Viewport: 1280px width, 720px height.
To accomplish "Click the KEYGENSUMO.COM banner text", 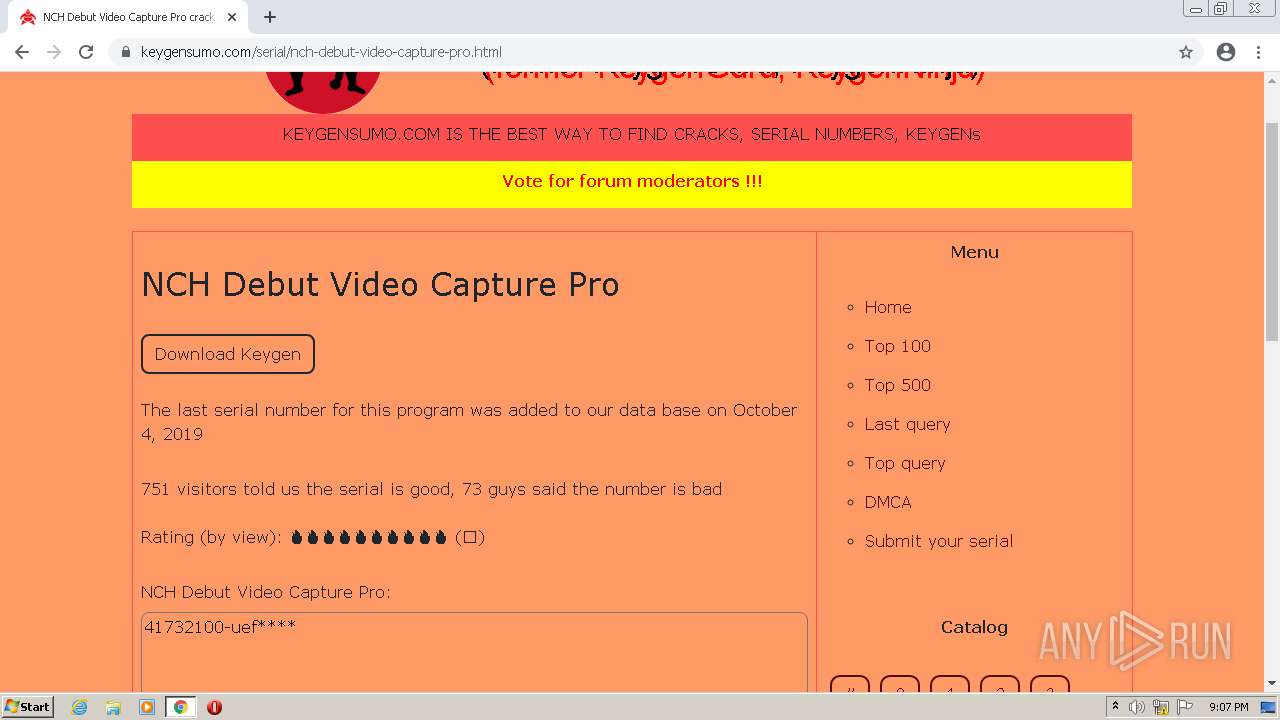I will [632, 134].
